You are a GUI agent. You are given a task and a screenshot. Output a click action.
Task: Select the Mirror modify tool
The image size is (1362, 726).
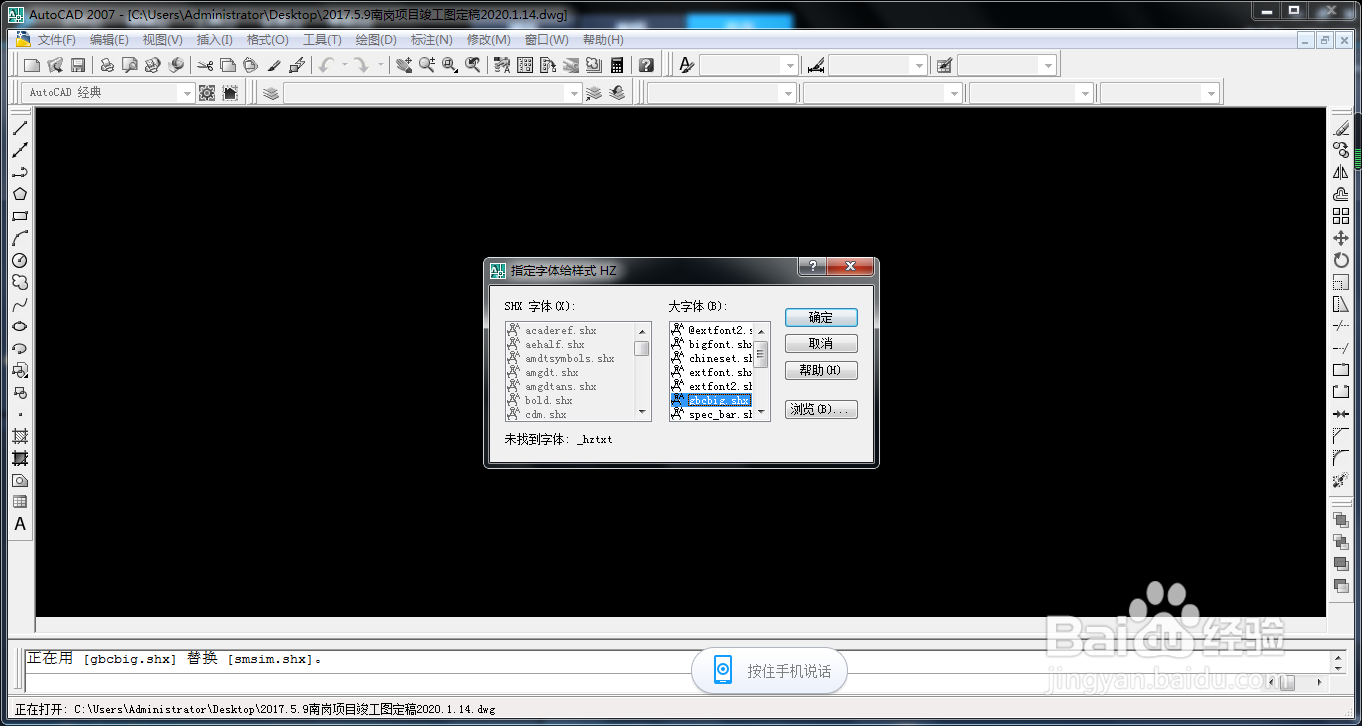click(1341, 172)
